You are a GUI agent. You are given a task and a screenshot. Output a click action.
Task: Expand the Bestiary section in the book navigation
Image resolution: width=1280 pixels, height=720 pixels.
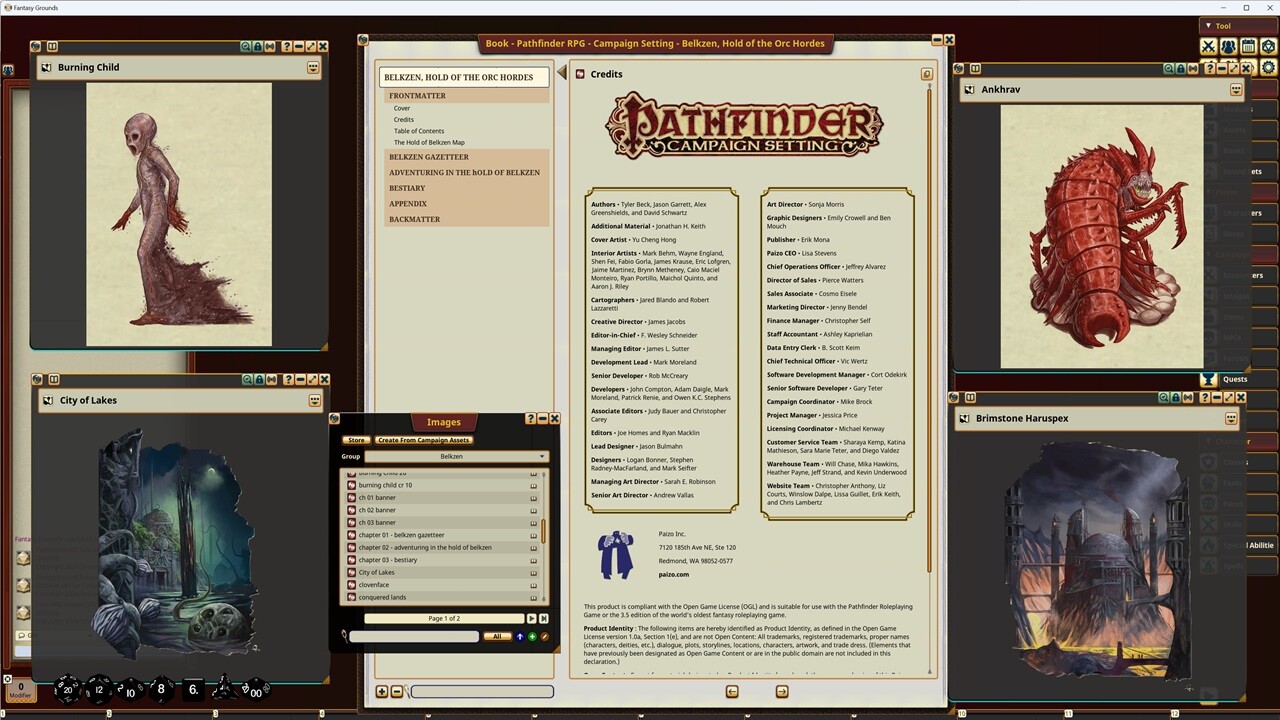tap(407, 188)
